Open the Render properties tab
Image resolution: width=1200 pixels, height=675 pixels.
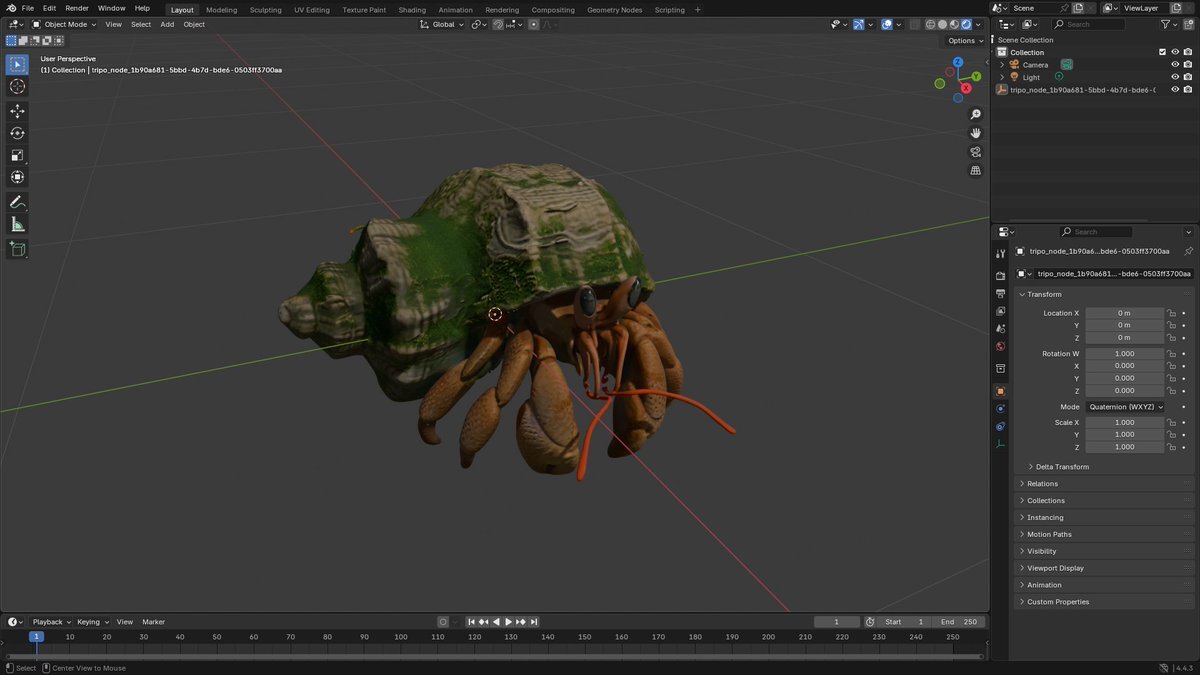[1000, 276]
